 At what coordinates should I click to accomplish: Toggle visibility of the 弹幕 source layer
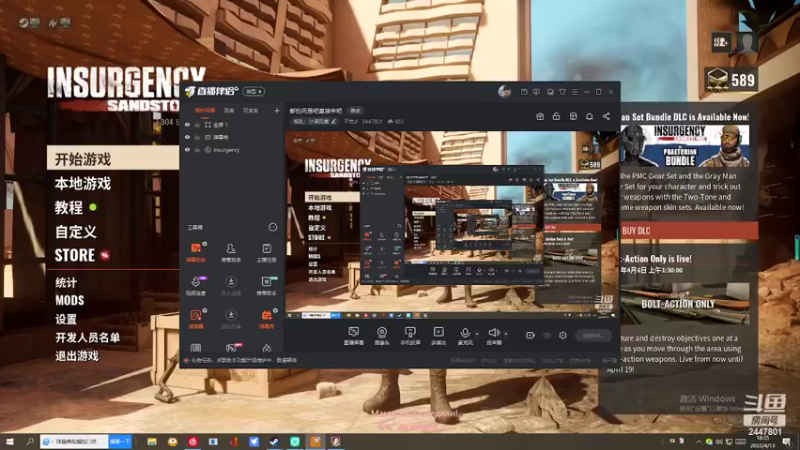click(187, 137)
